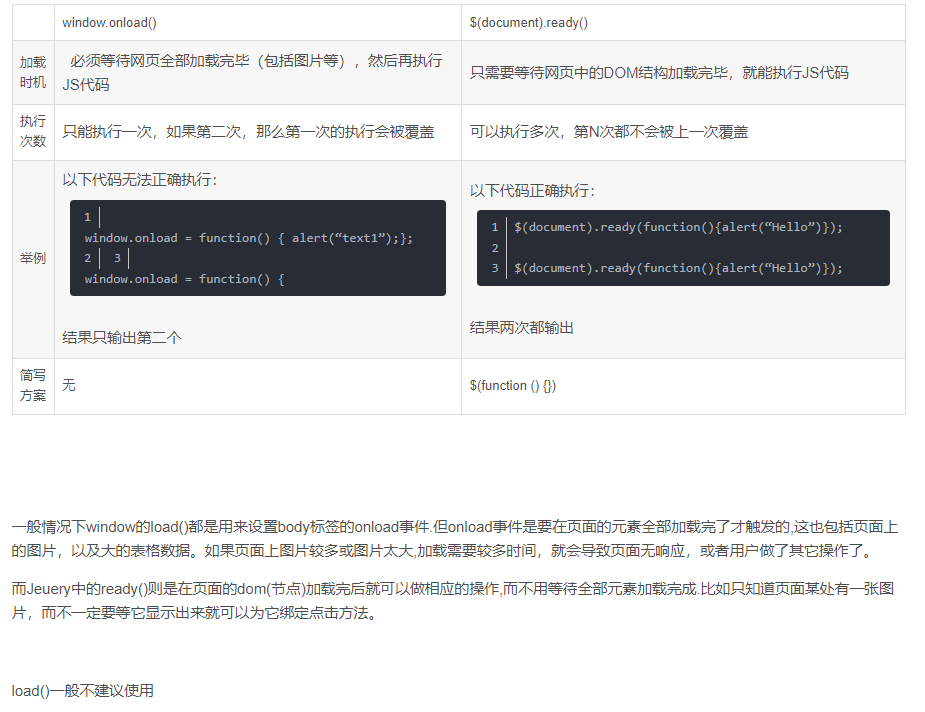Click line 1 of the $(document).ready code block

[678, 227]
